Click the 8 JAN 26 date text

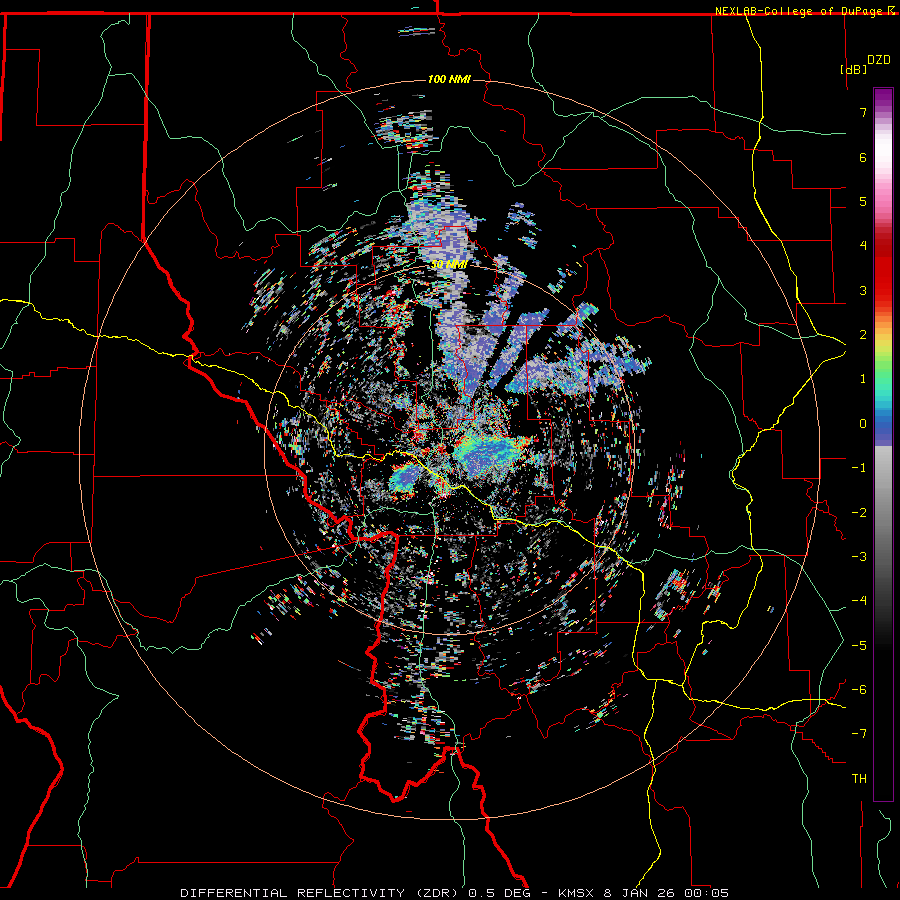(x=638, y=893)
